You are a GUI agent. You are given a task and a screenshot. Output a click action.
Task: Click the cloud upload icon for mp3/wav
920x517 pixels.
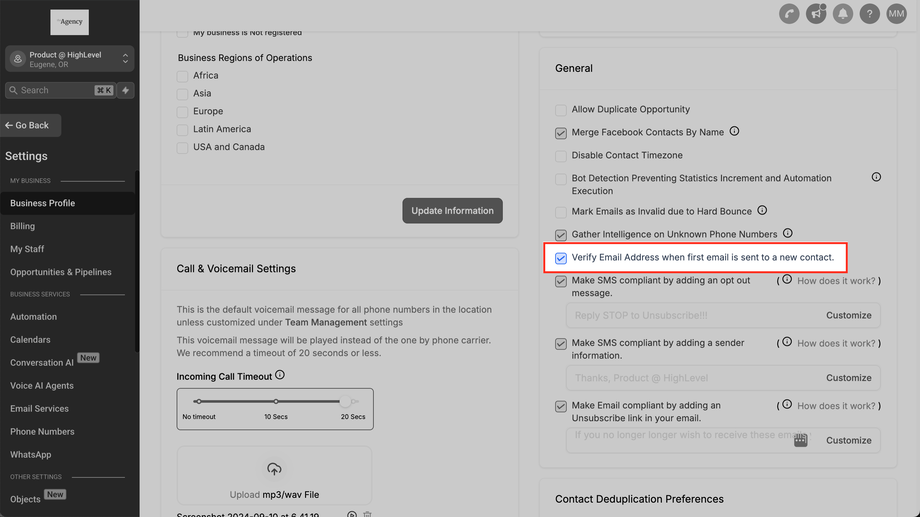pyautogui.click(x=274, y=469)
